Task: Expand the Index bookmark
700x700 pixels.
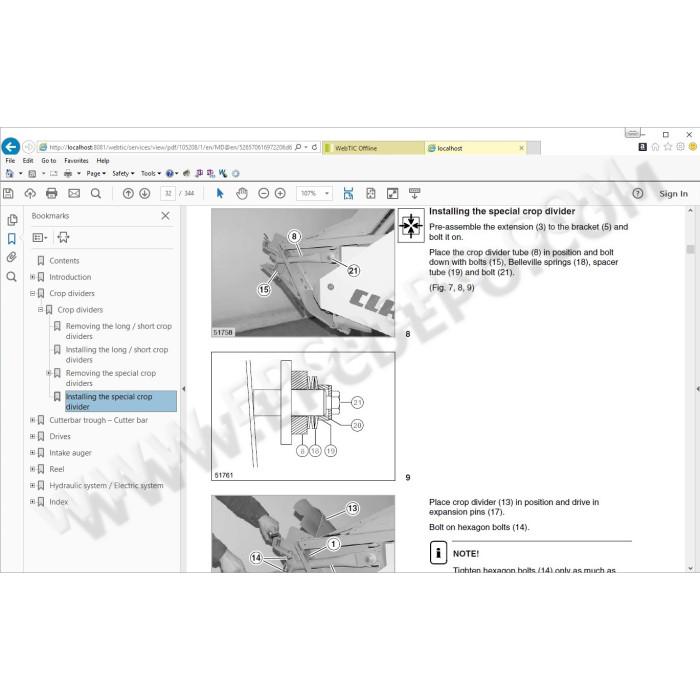Action: (x=33, y=502)
